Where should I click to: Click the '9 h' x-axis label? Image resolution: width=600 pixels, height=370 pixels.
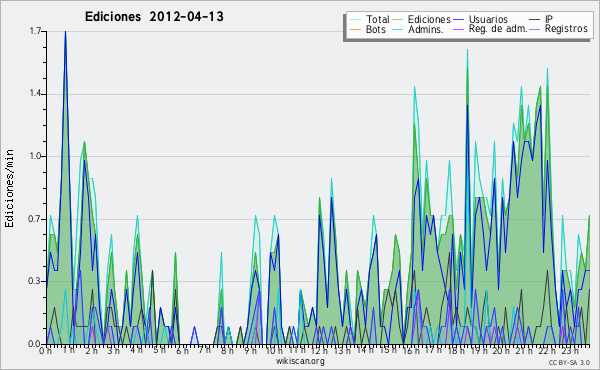click(250, 351)
